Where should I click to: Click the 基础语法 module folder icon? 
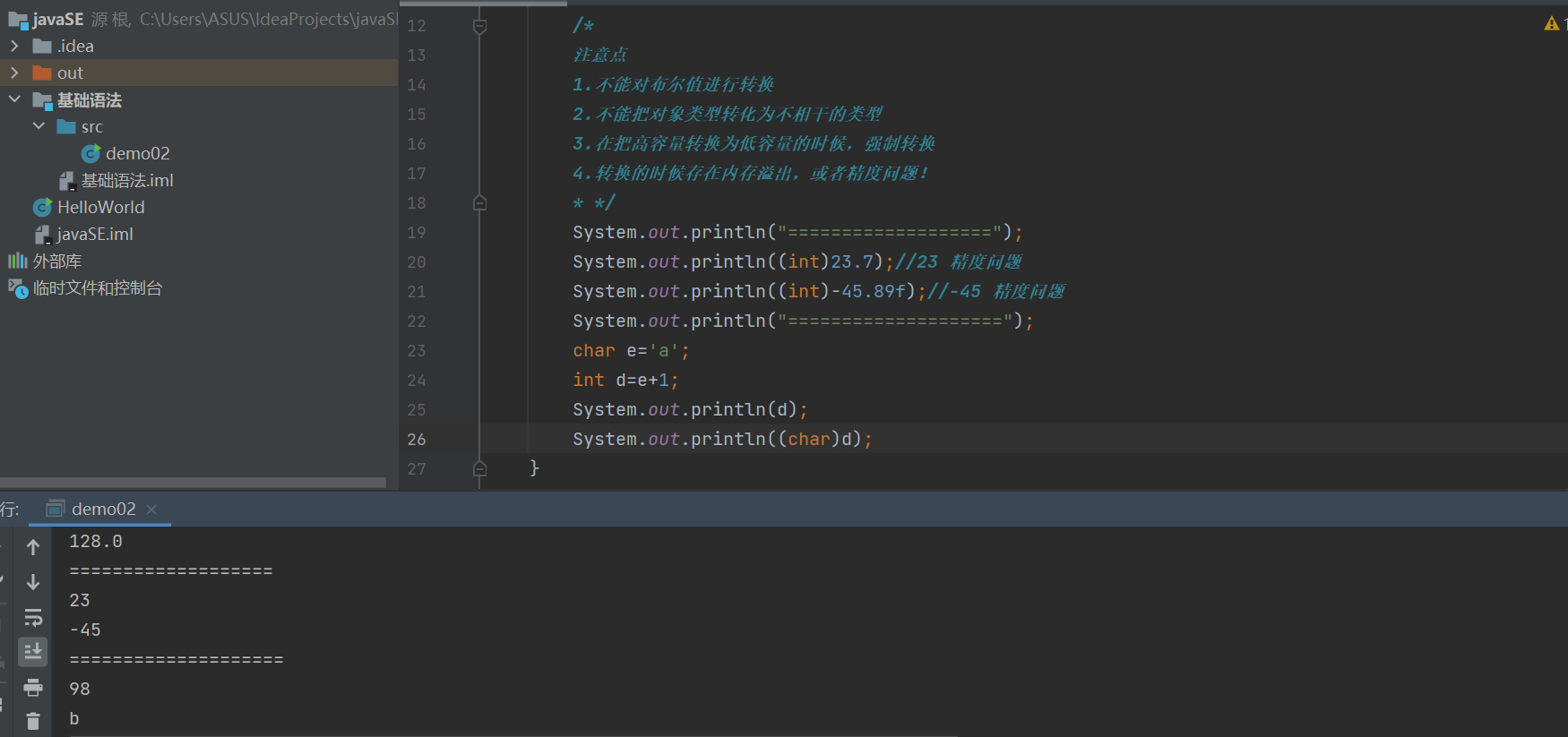[43, 100]
